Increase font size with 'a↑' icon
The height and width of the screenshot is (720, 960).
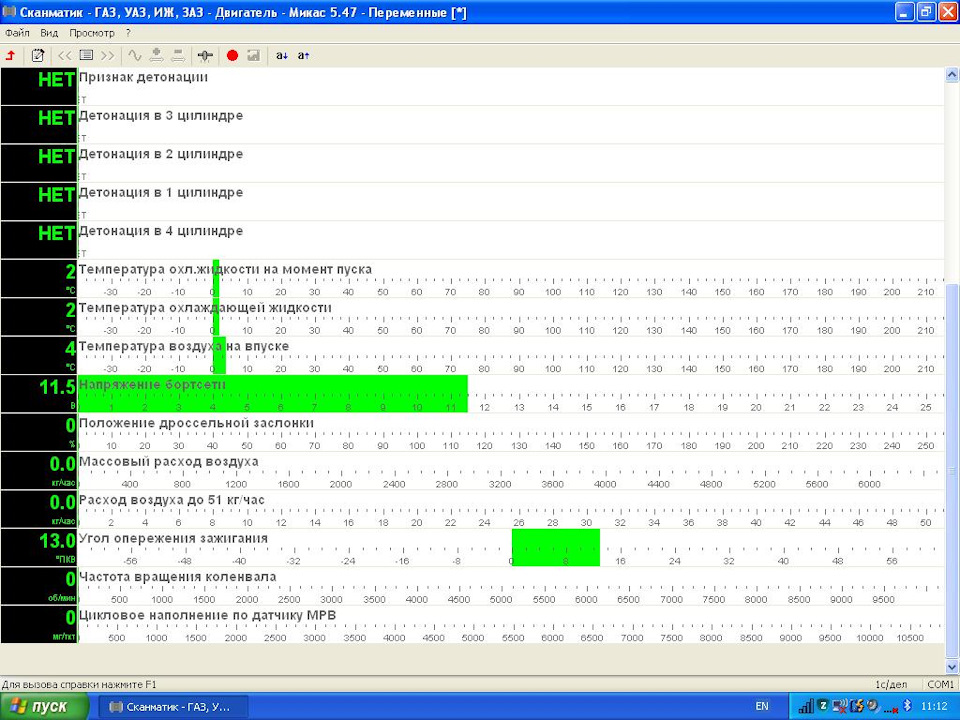point(303,56)
